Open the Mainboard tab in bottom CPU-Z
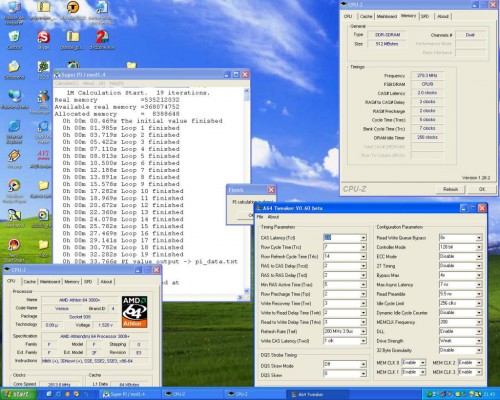500x400 pixels. tap(50, 282)
